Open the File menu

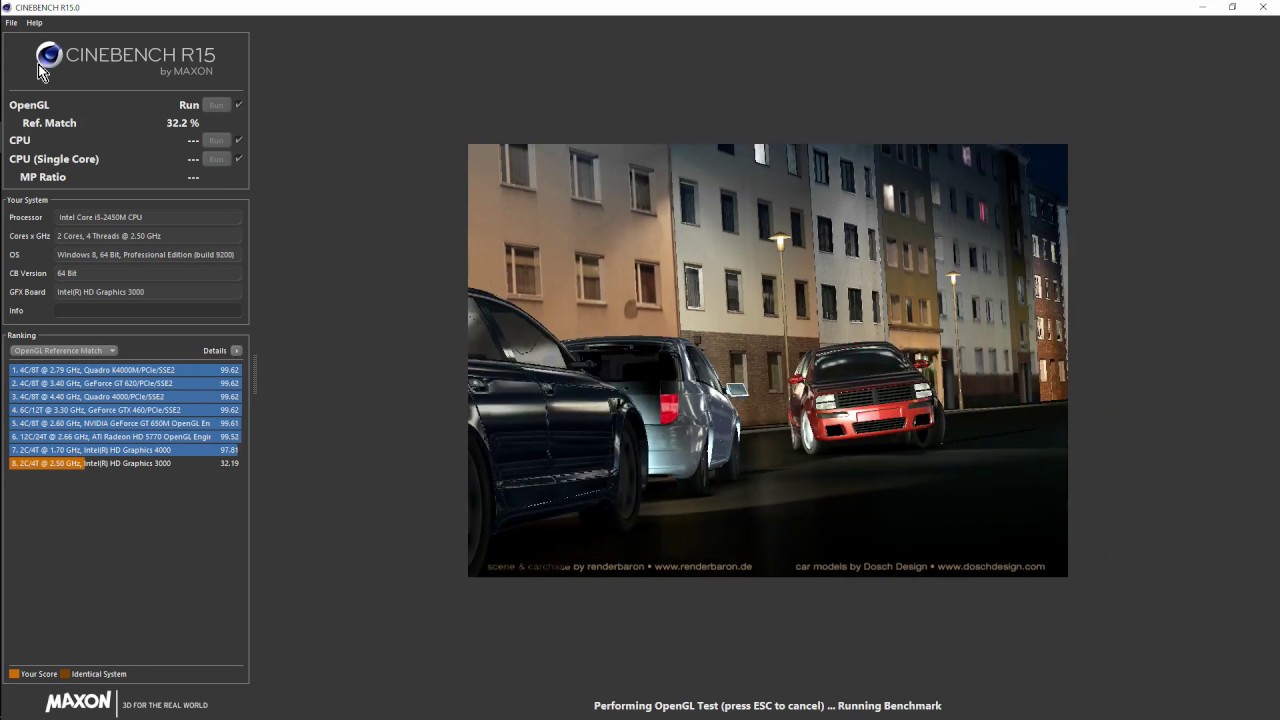pos(11,22)
